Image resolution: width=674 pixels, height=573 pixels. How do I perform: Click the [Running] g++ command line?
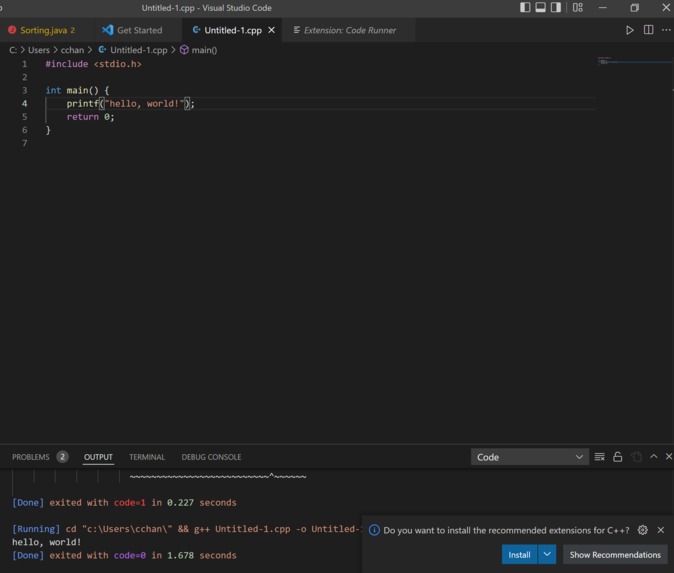point(187,529)
